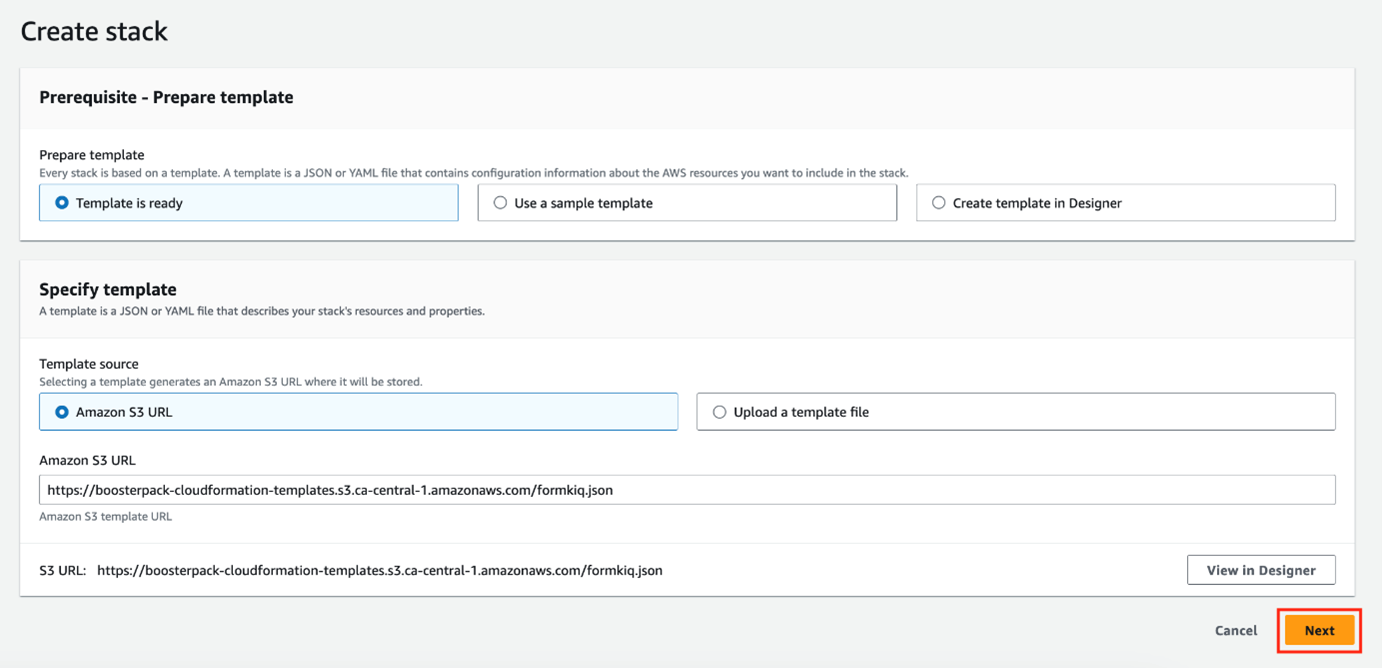
Task: Pick the Amazon S3 URL template source radio
Action: tap(62, 412)
